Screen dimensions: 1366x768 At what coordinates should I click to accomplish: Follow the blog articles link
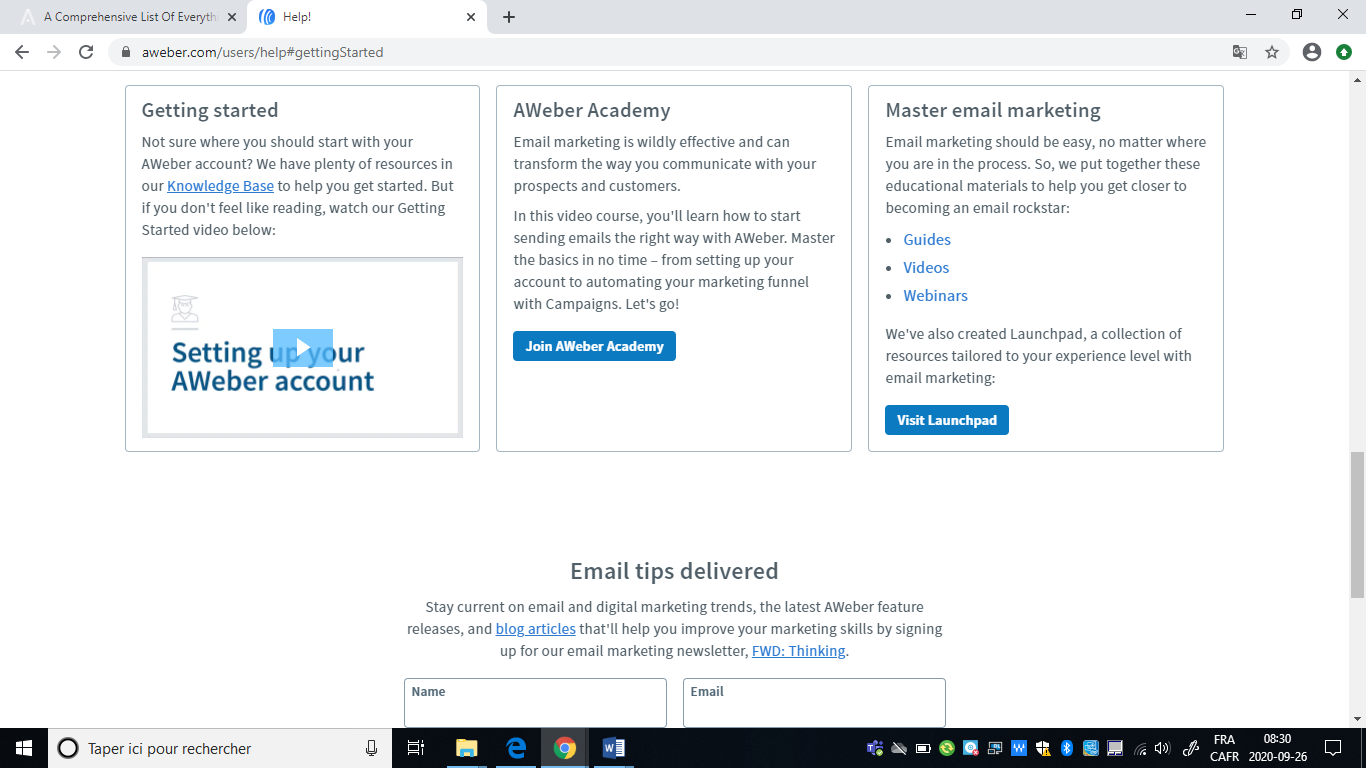tap(536, 629)
